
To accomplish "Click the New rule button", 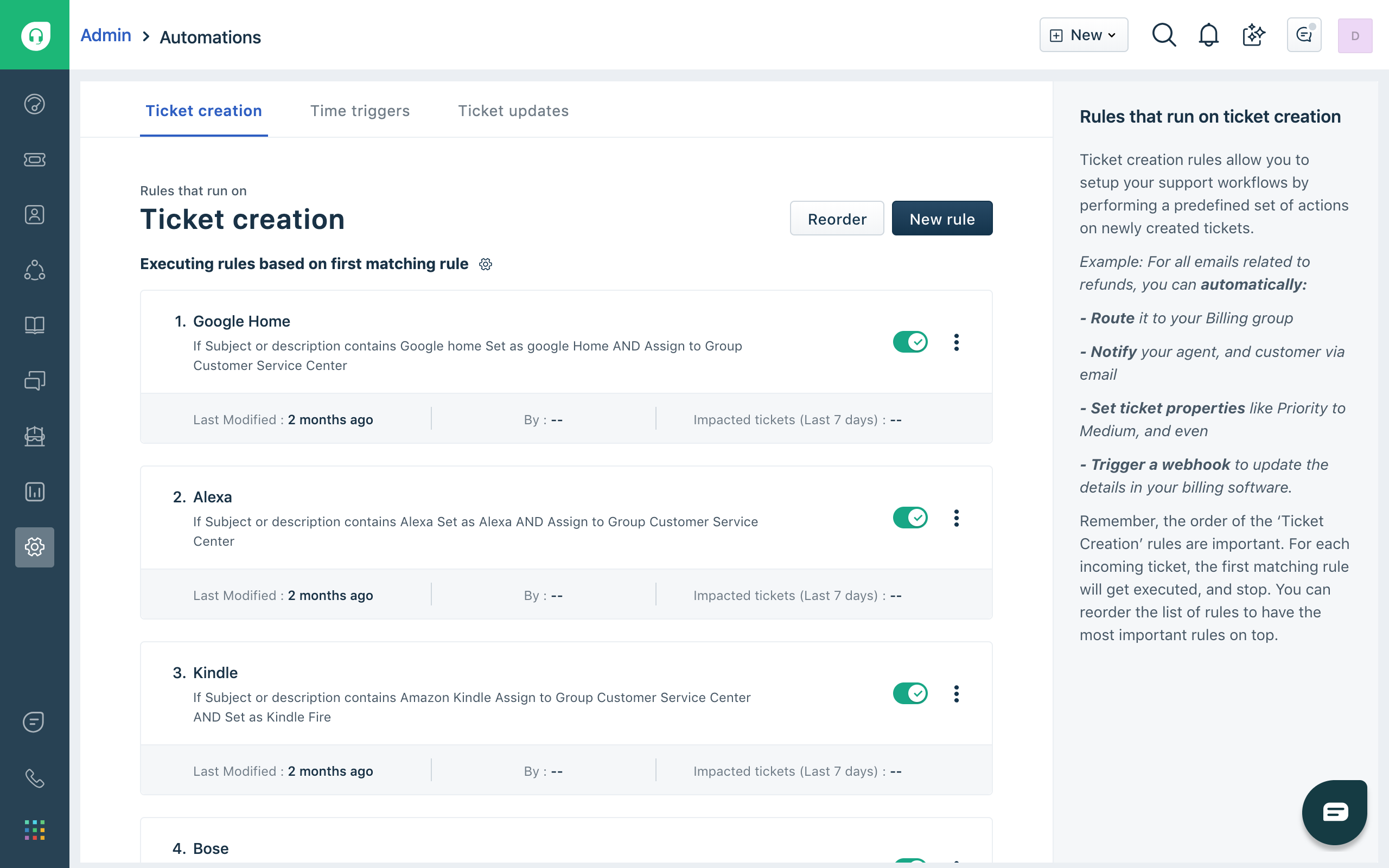I will pyautogui.click(x=941, y=218).
